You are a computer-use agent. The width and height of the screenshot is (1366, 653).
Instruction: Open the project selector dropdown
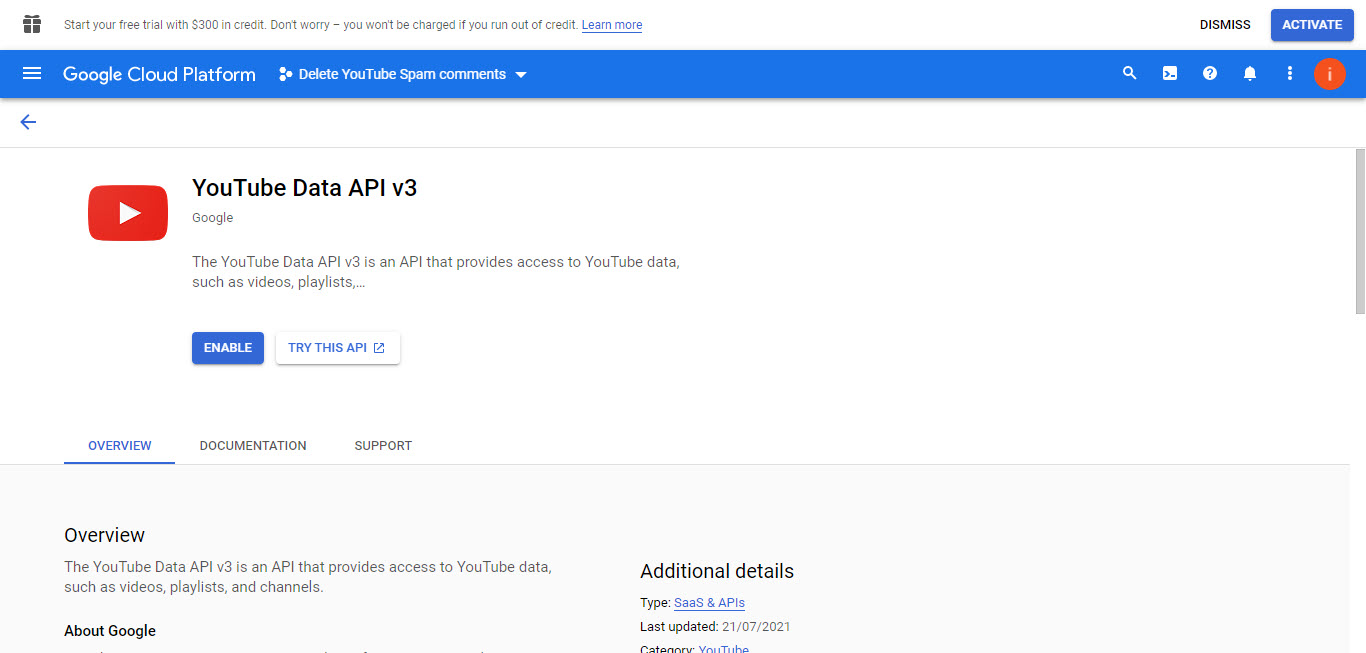point(403,74)
